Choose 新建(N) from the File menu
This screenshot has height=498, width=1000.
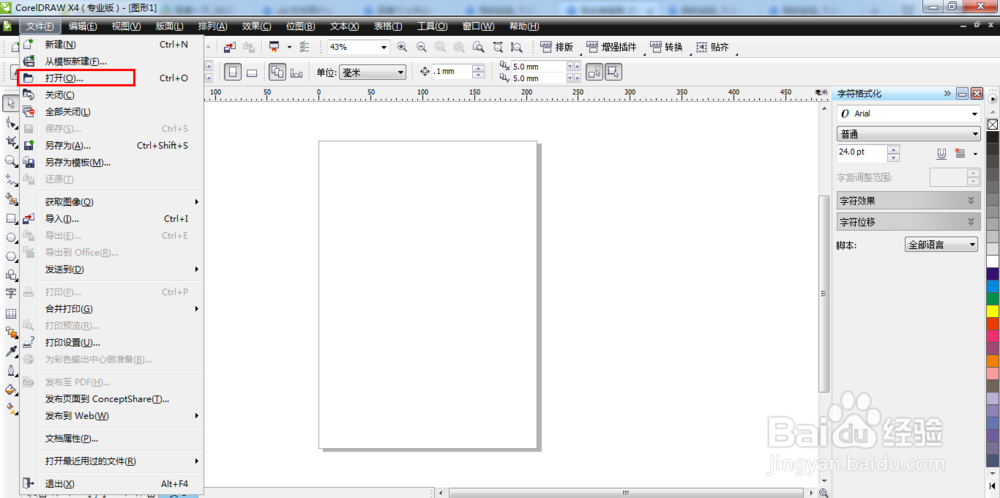tap(112, 44)
